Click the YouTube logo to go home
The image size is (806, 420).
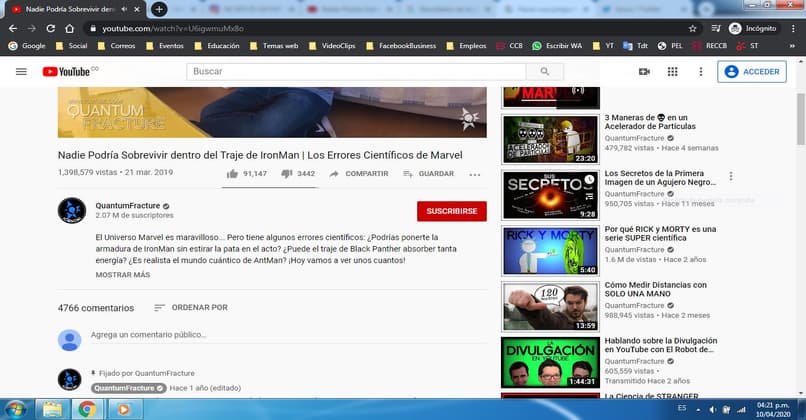coord(68,72)
